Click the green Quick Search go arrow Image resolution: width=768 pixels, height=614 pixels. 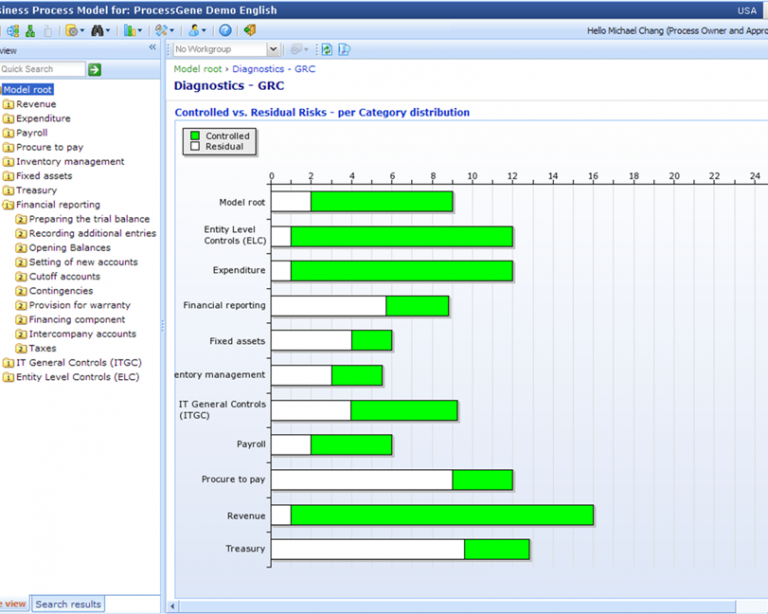(95, 69)
